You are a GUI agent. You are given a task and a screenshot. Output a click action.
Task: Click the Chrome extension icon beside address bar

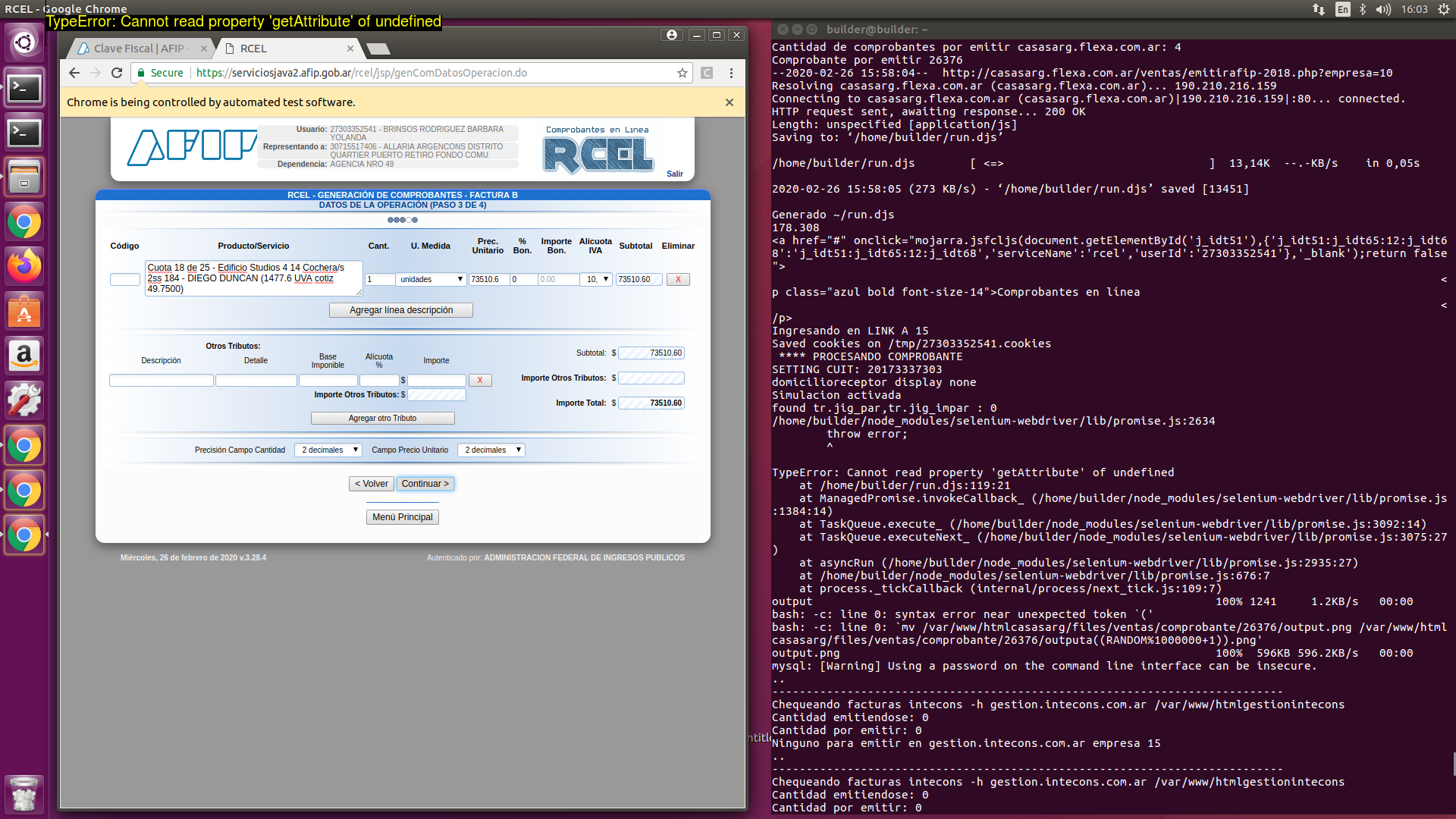pos(707,73)
